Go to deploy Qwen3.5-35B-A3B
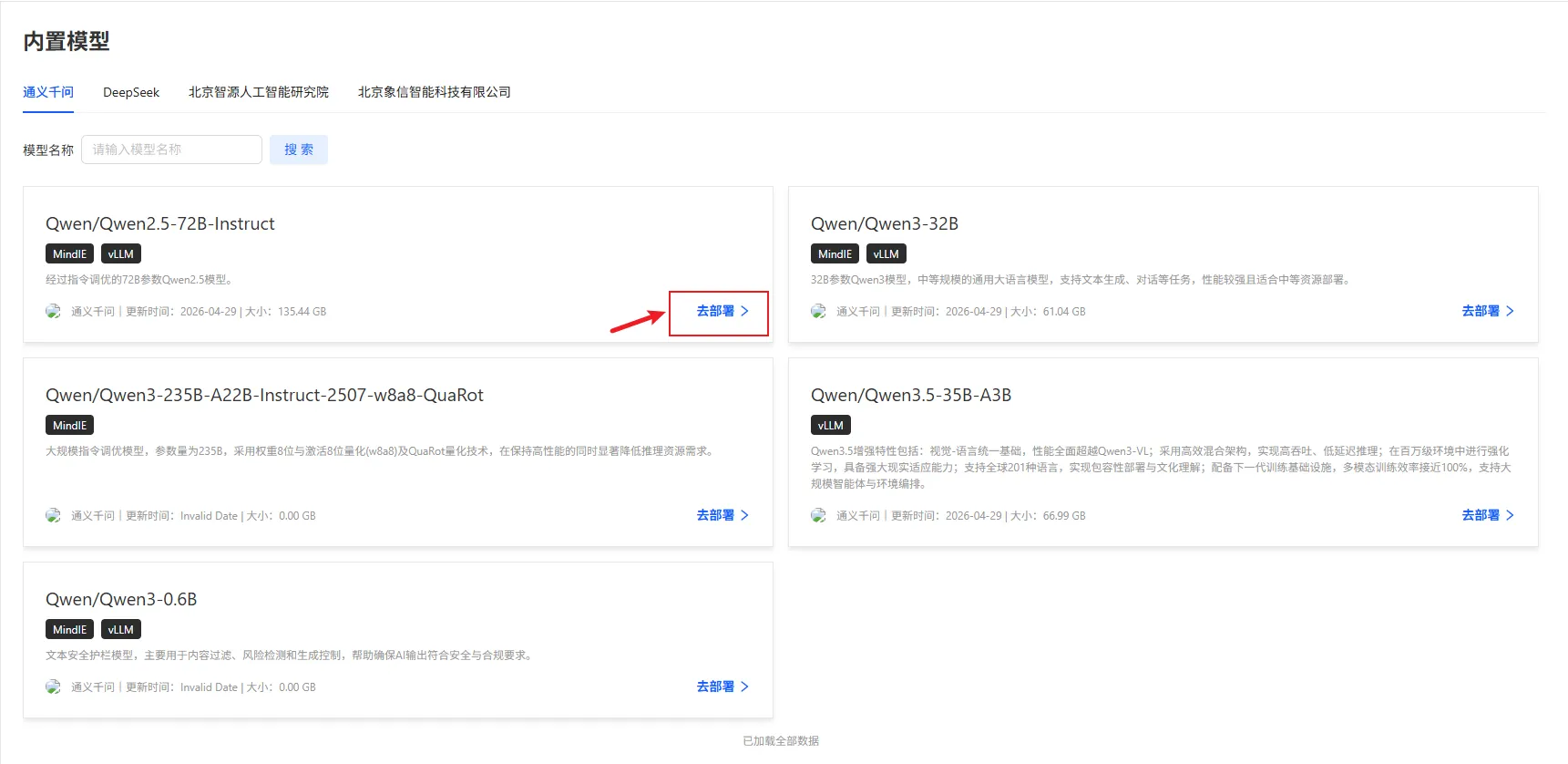This screenshot has width=1568, height=764. (x=1488, y=515)
